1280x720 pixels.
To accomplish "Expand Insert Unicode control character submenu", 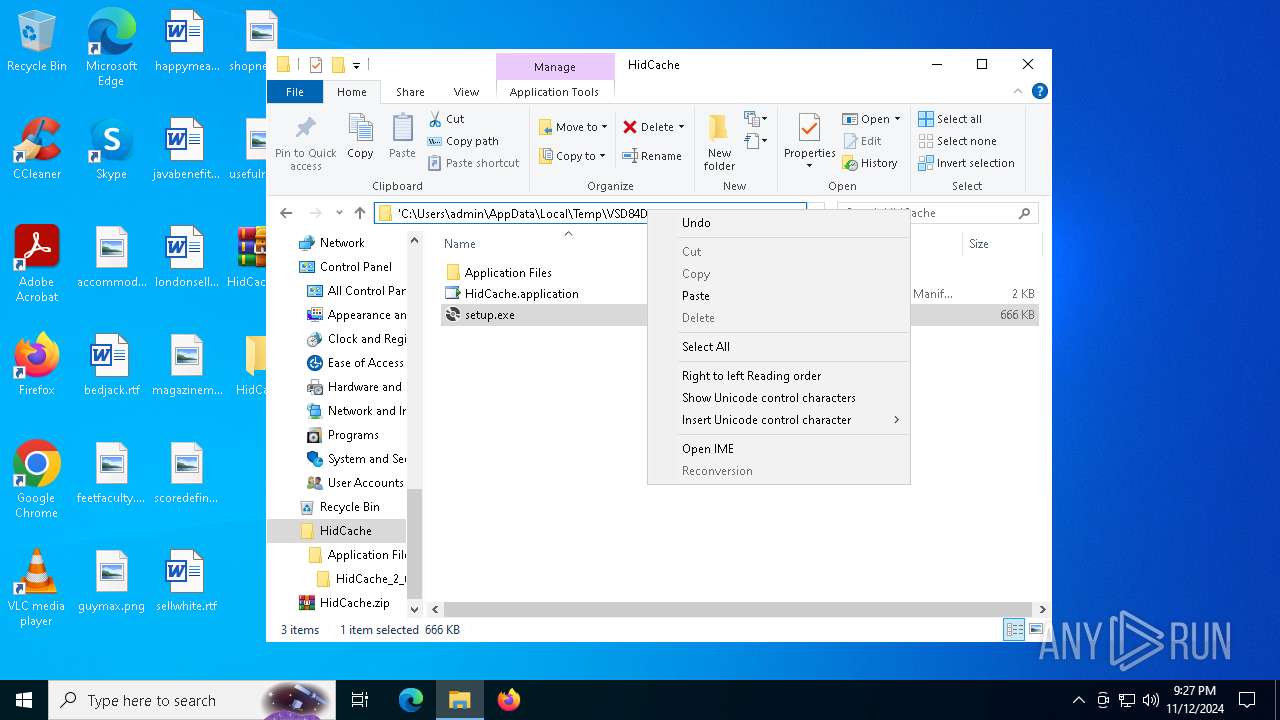I will 779,420.
